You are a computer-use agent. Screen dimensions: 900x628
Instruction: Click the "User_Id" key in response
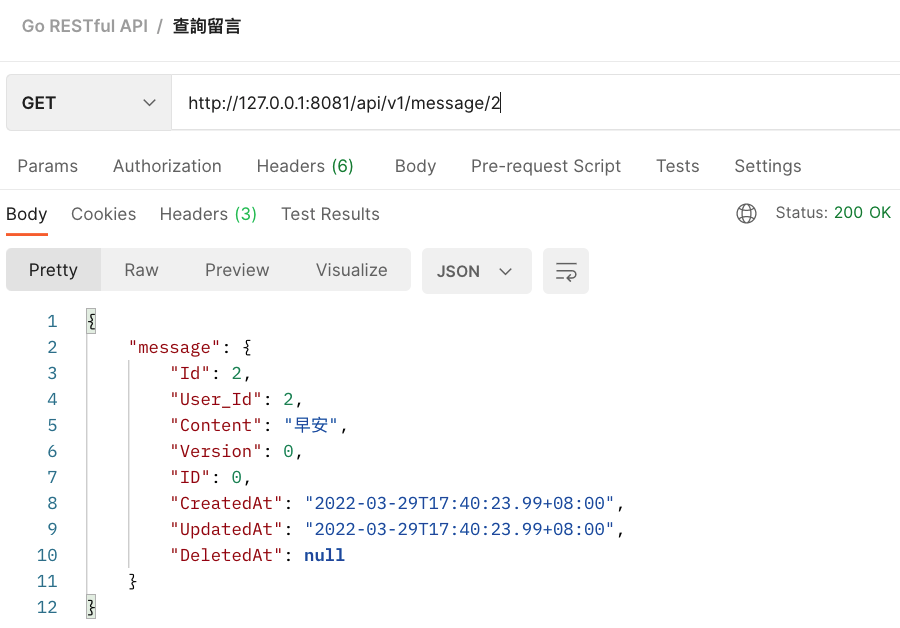[216, 399]
